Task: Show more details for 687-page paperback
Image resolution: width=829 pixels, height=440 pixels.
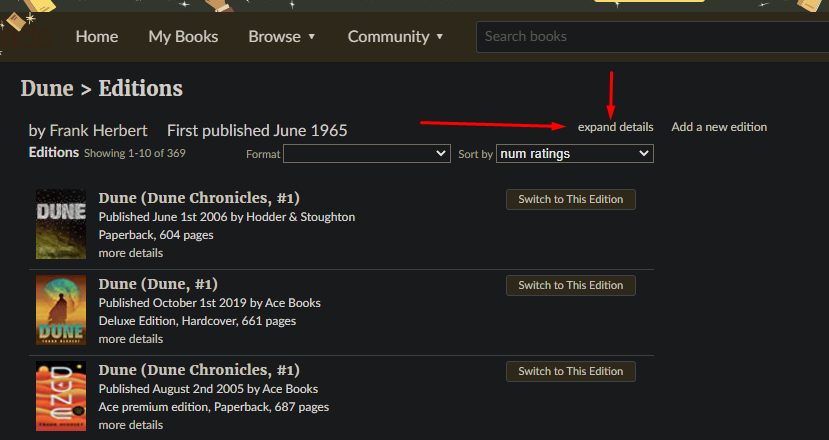Action: tap(130, 425)
